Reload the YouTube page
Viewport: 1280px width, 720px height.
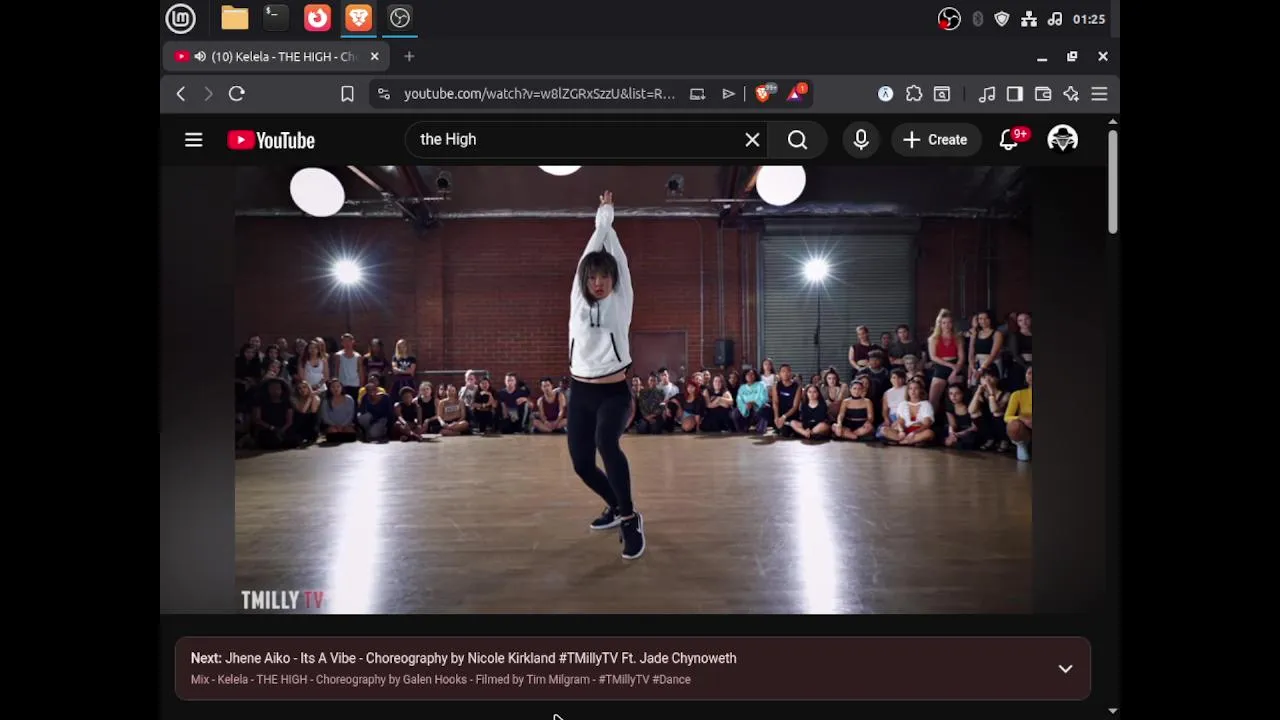(237, 94)
